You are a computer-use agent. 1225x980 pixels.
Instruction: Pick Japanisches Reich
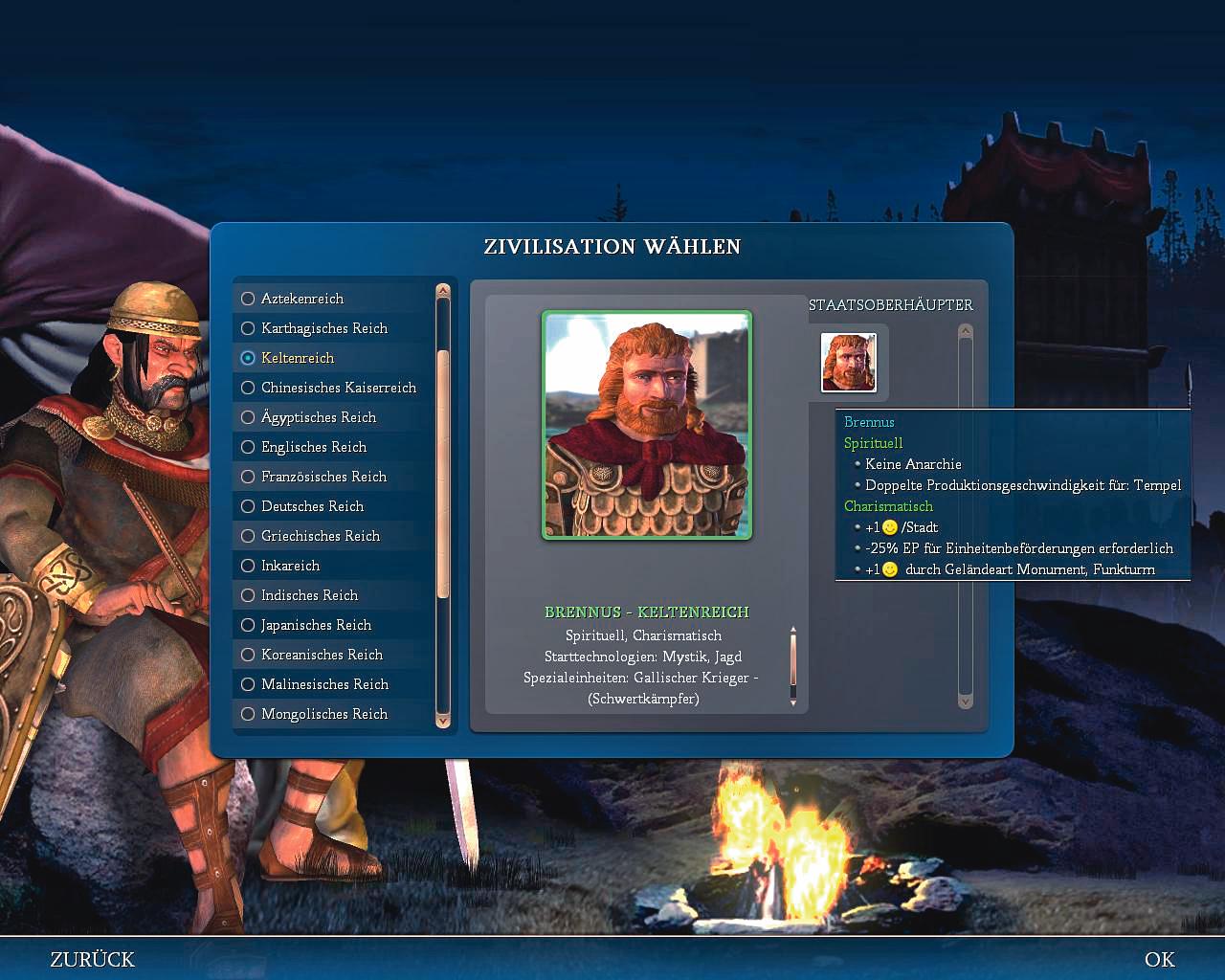332,625
